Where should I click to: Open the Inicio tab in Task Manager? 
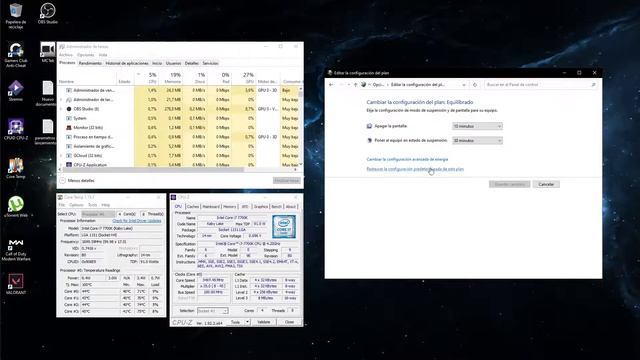[x=157, y=63]
